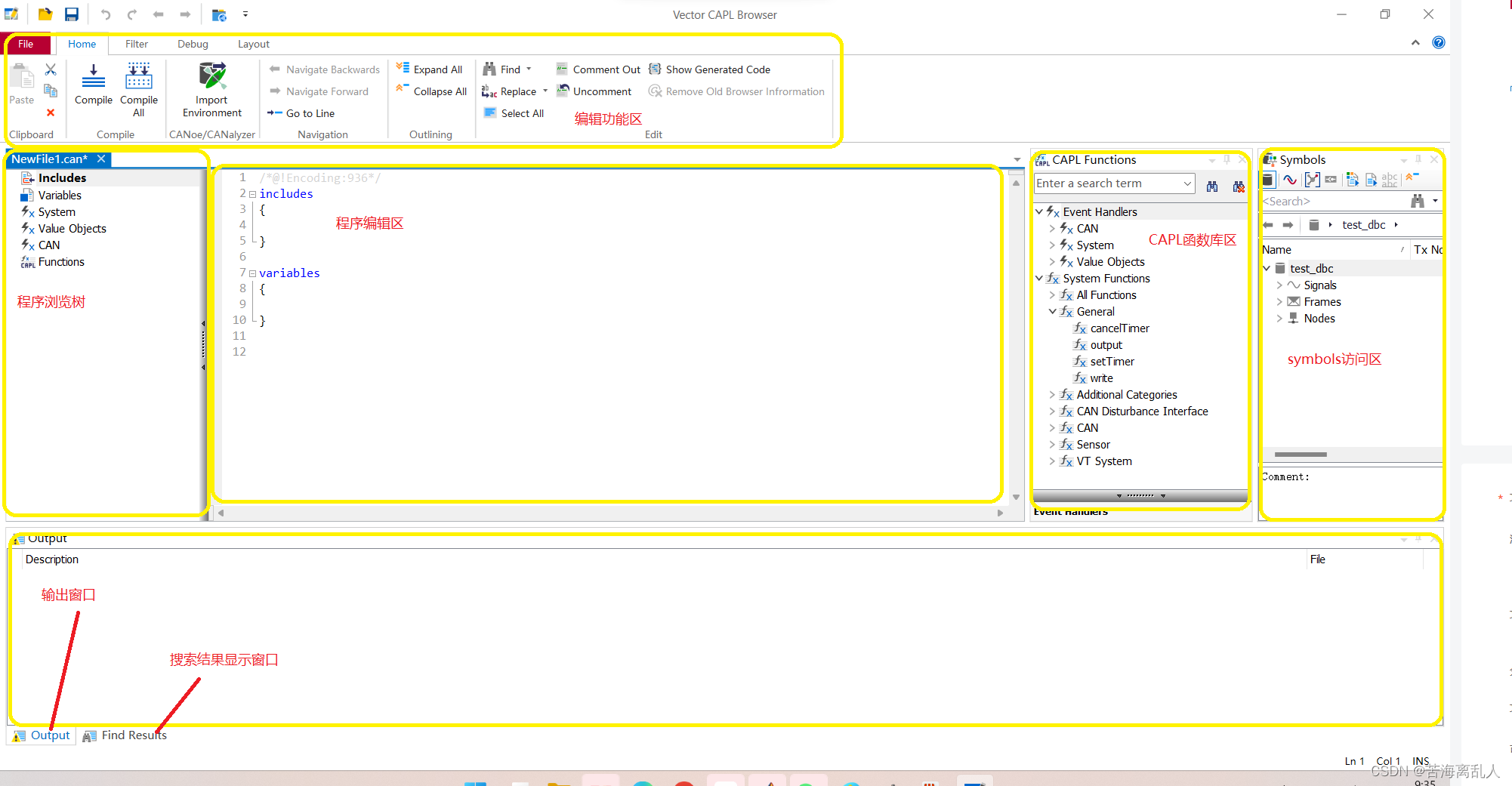1512x786 pixels.
Task: Click the database icon in Symbols toolbar
Action: coord(1269,180)
